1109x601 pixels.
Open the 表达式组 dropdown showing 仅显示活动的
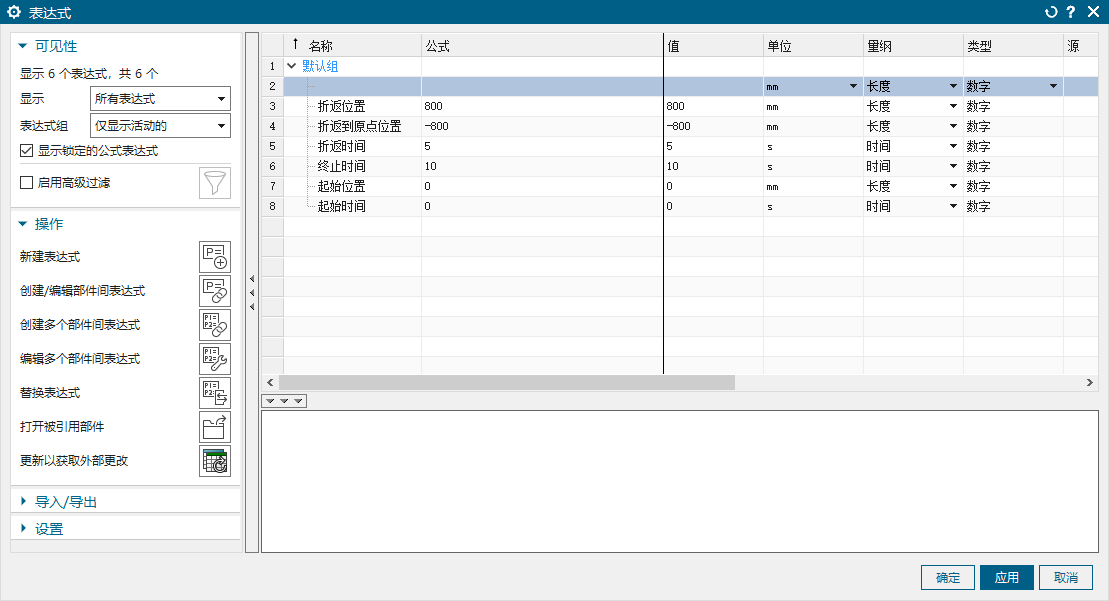(x=160, y=125)
